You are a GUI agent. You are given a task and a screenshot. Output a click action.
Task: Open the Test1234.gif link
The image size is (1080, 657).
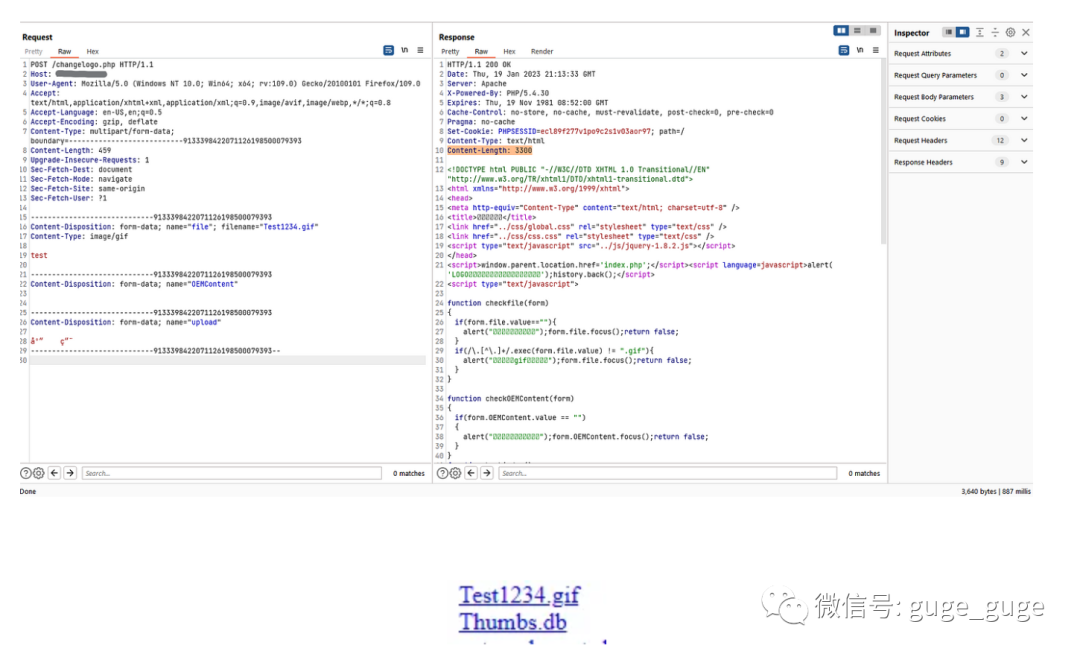(x=519, y=594)
